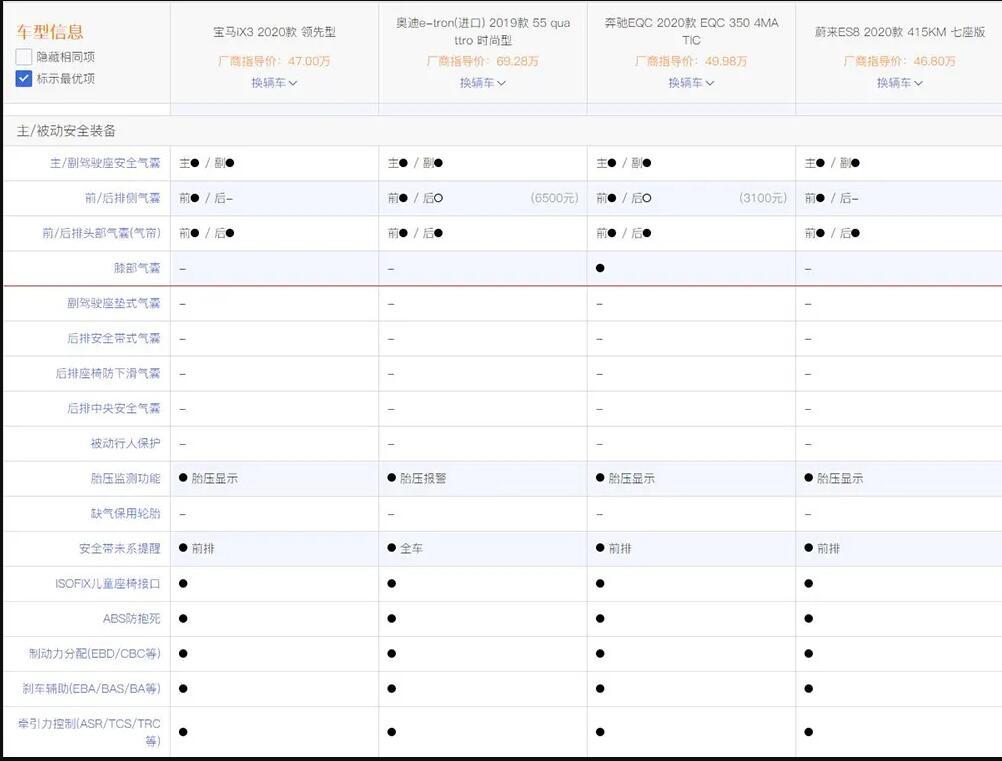Screen dimensions: 1002x761
Task: Open 换辆车 dropdown for 奥迪e-tron
Action: [x=482, y=83]
